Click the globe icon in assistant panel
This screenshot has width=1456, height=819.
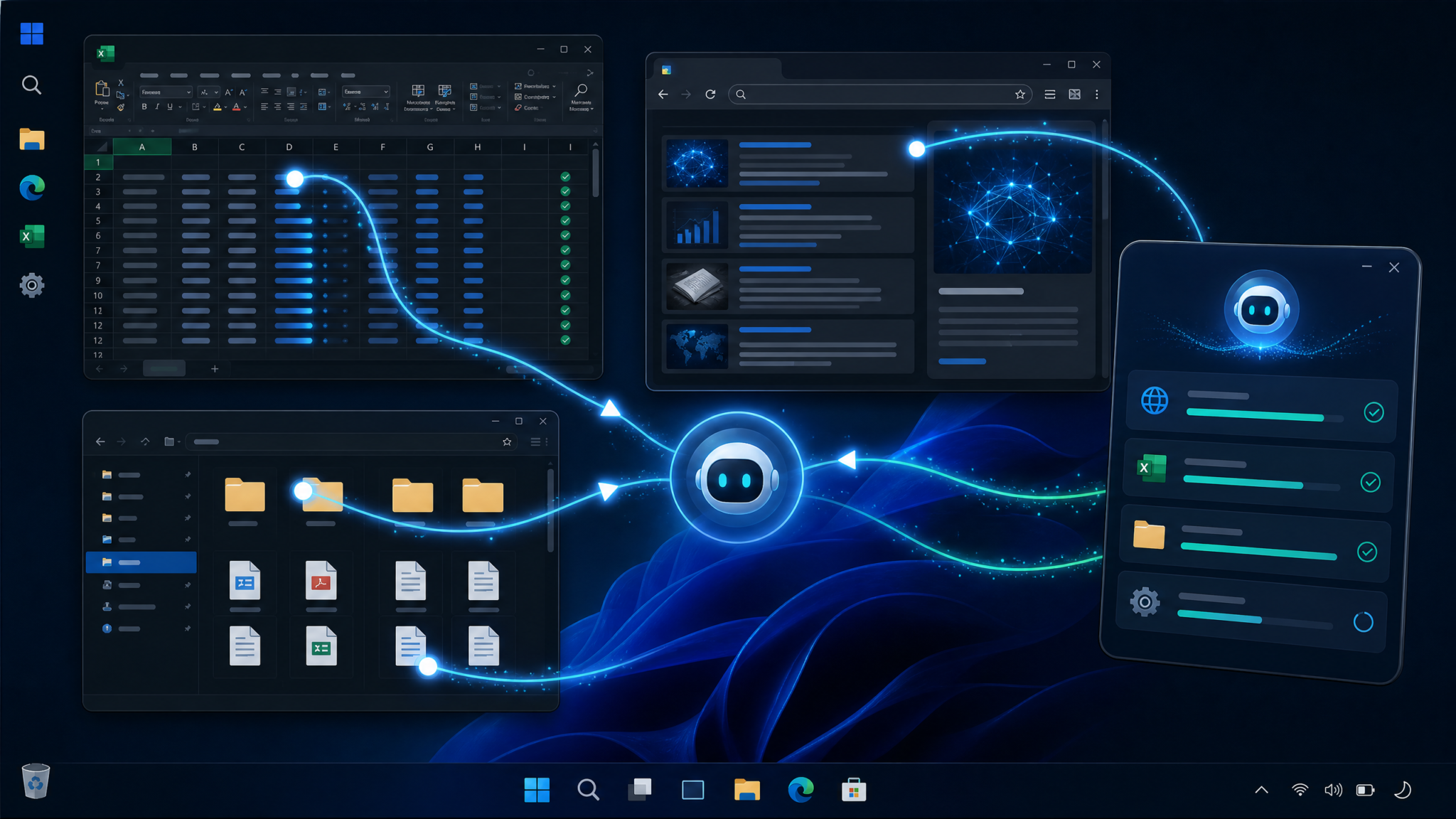coord(1155,400)
